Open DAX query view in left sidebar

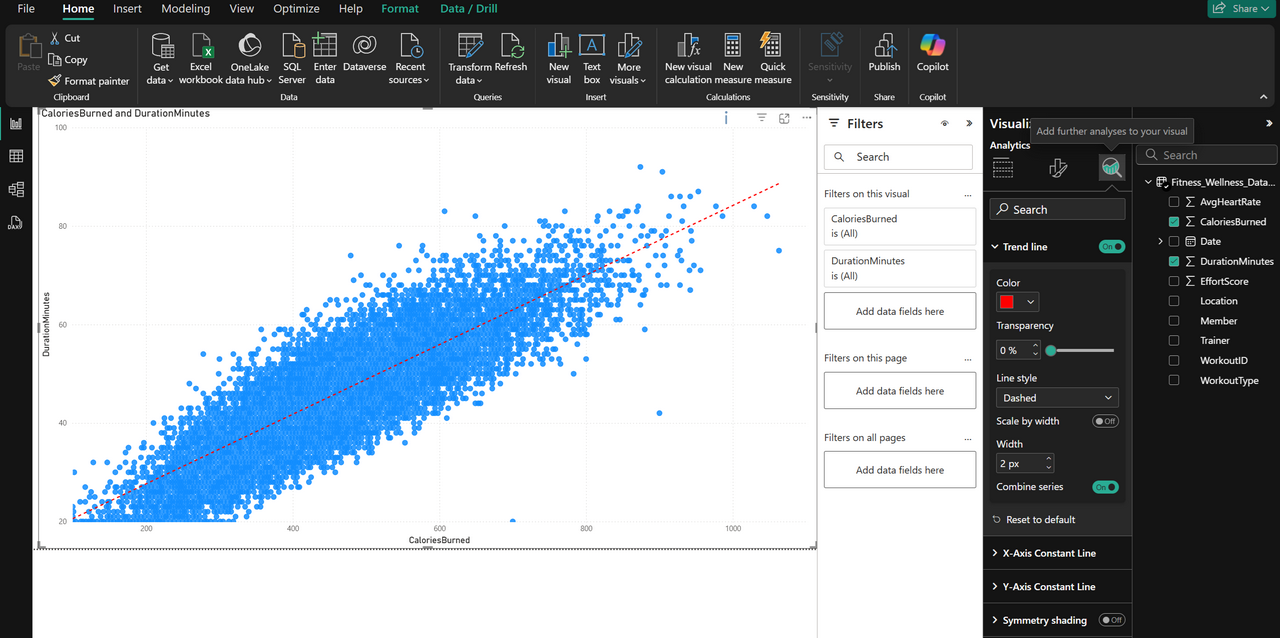(x=16, y=222)
